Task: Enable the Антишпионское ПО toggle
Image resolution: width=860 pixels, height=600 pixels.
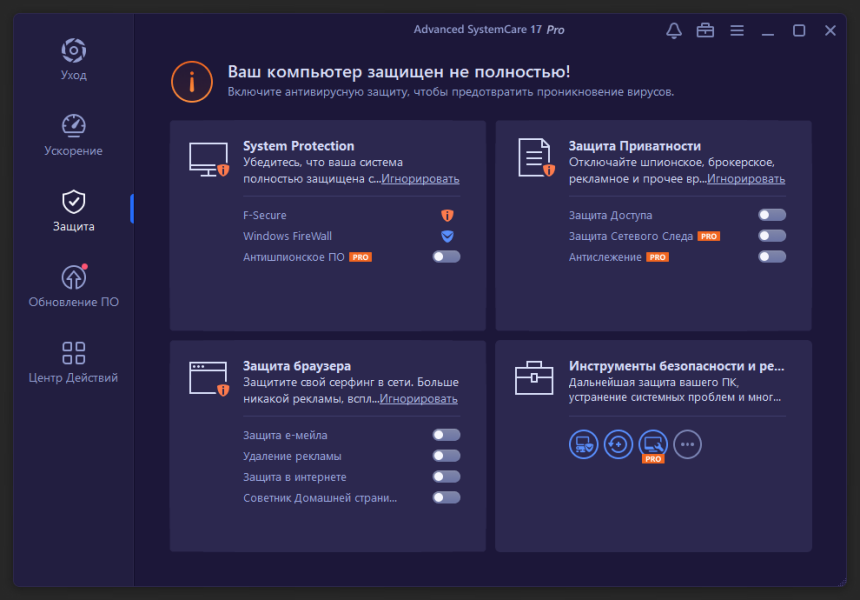Action: (446, 257)
